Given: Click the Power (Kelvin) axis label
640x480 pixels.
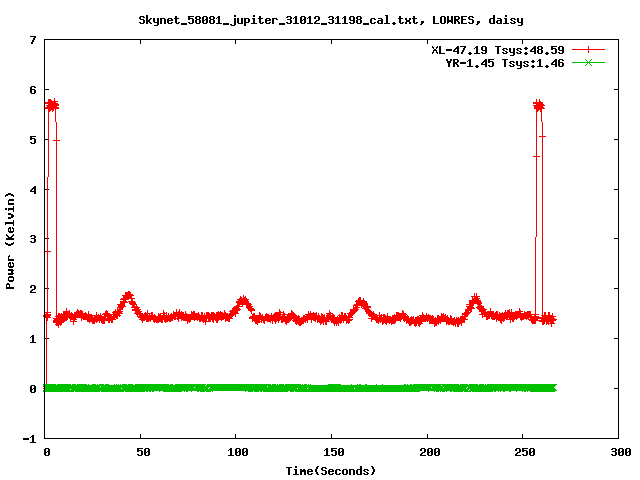Looking at the screenshot, I should click(10, 241).
